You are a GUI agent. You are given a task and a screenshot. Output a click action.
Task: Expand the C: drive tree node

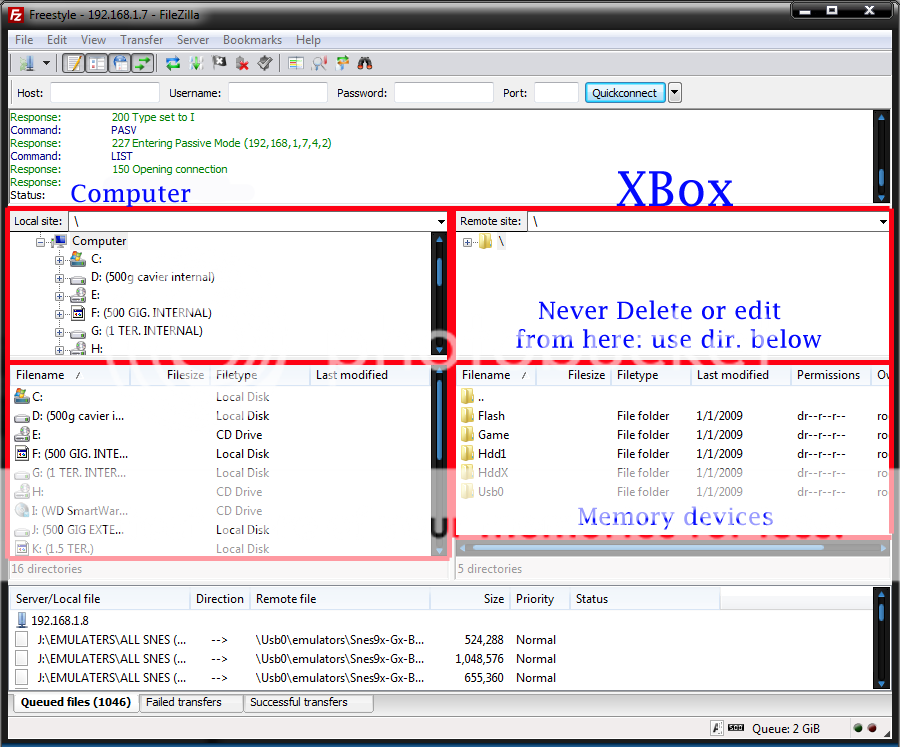tap(59, 260)
